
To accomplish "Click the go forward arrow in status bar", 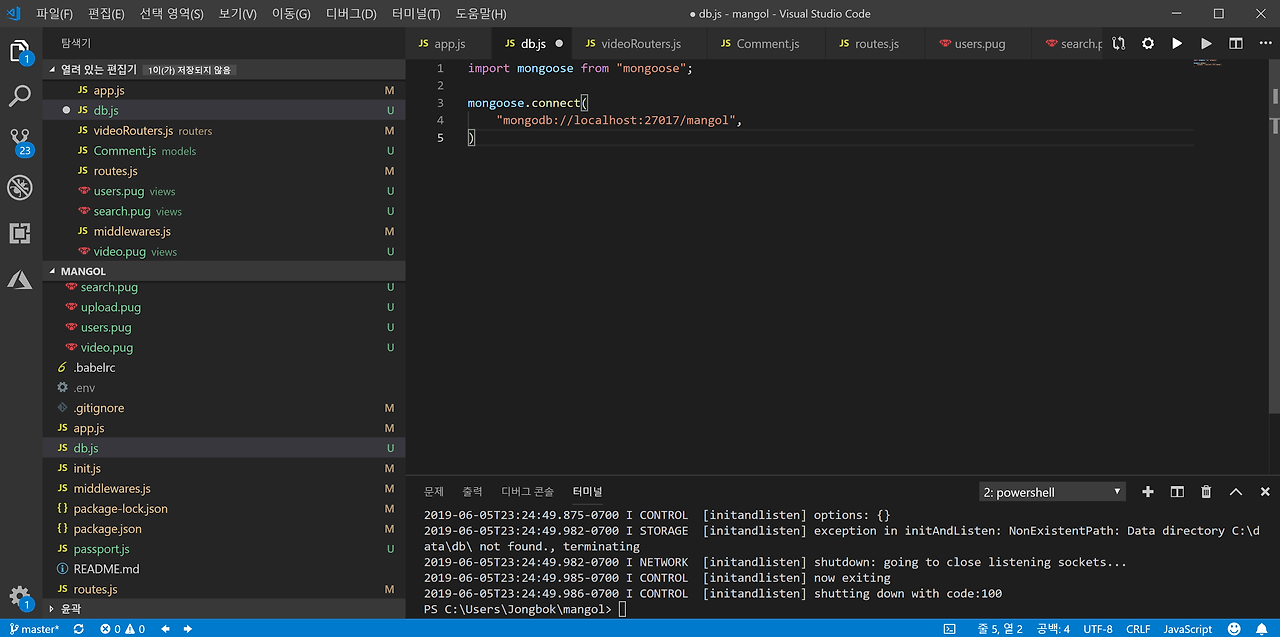I will tap(187, 629).
